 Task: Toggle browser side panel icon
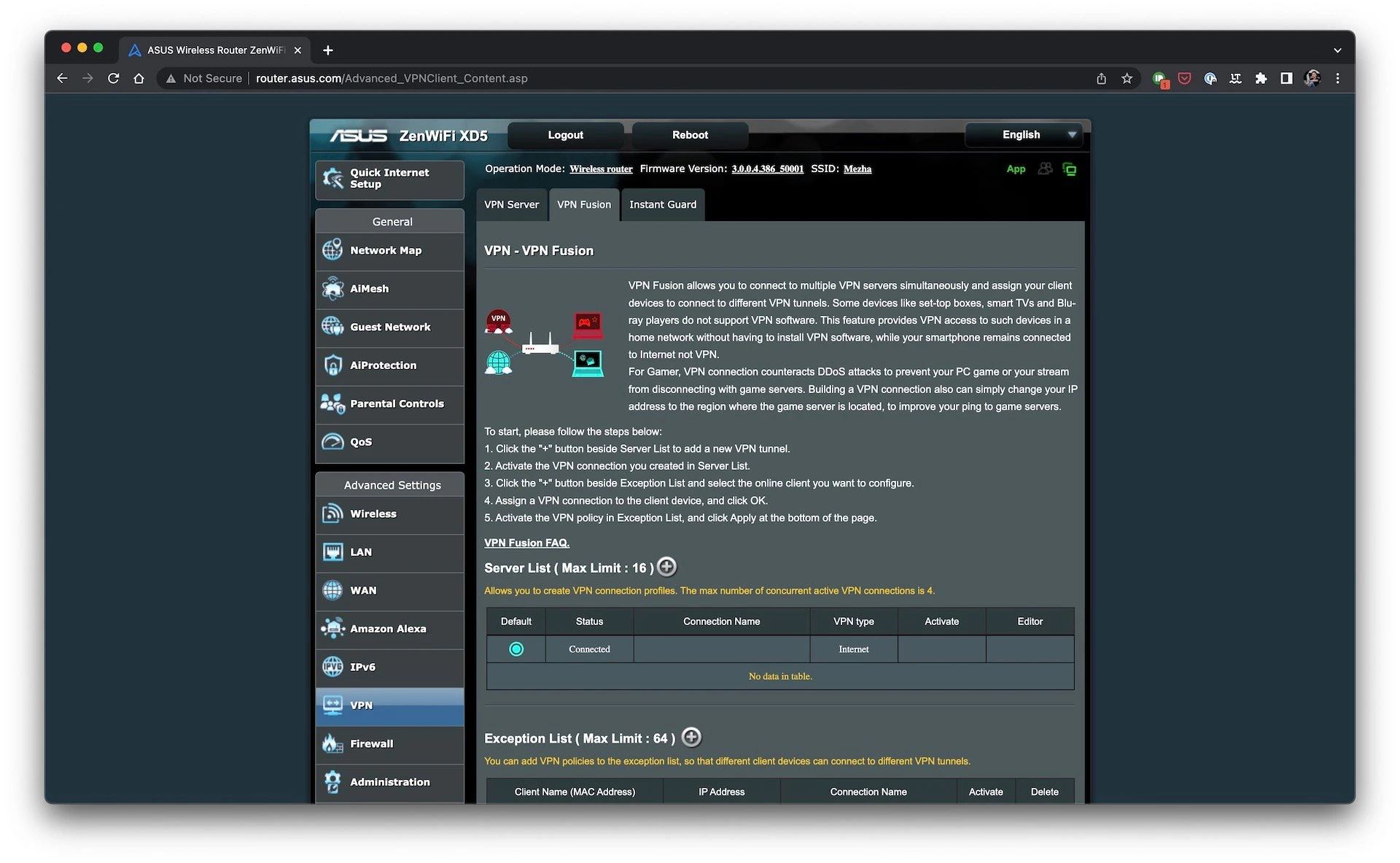point(1286,78)
